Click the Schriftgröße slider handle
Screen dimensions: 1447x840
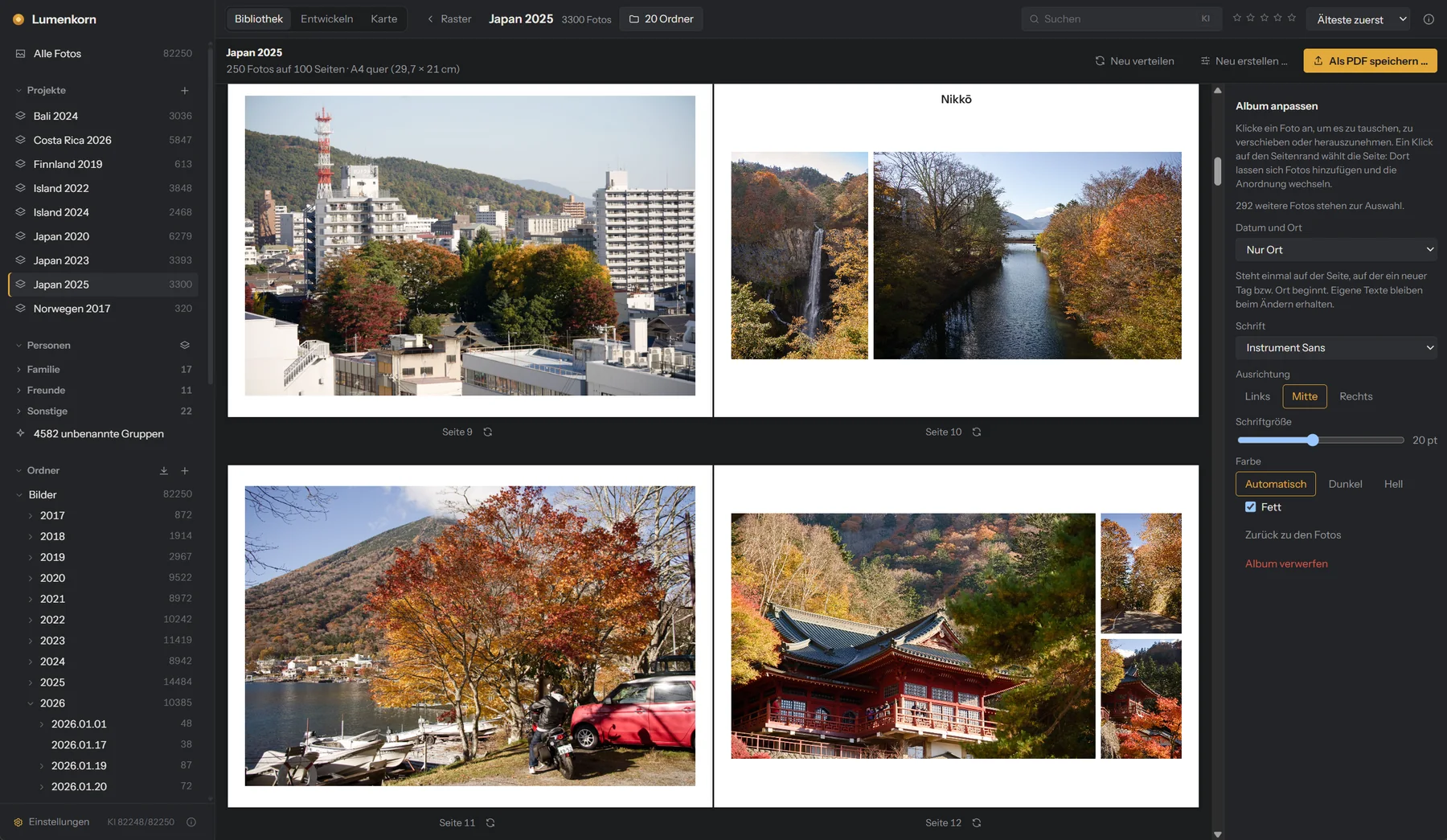tap(1313, 440)
